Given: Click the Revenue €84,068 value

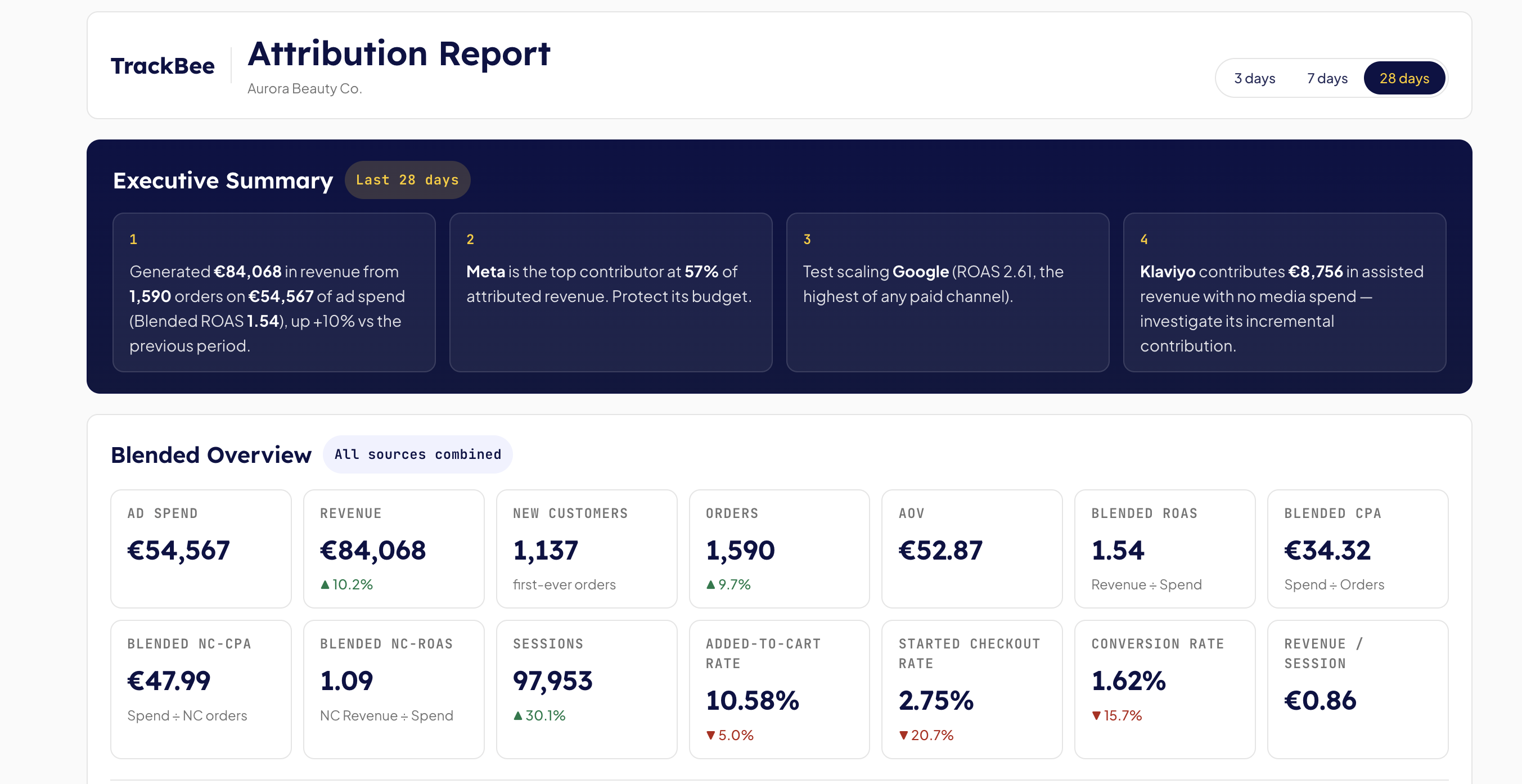Looking at the screenshot, I should [x=373, y=550].
